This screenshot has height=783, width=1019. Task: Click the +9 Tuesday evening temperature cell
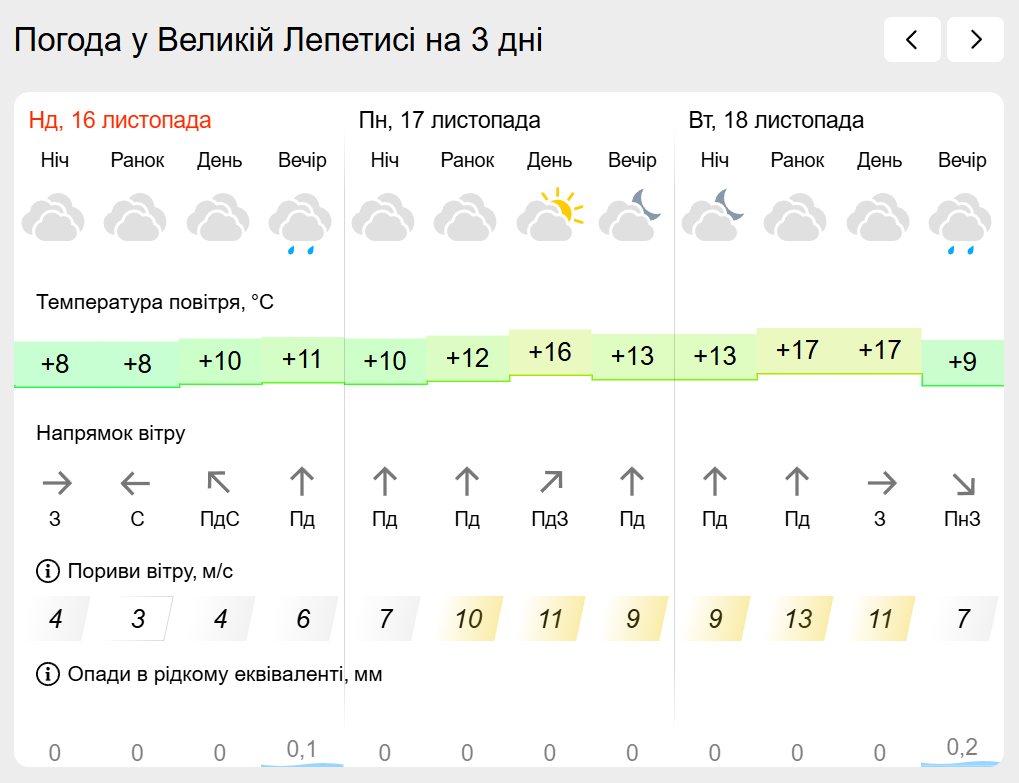coord(962,362)
